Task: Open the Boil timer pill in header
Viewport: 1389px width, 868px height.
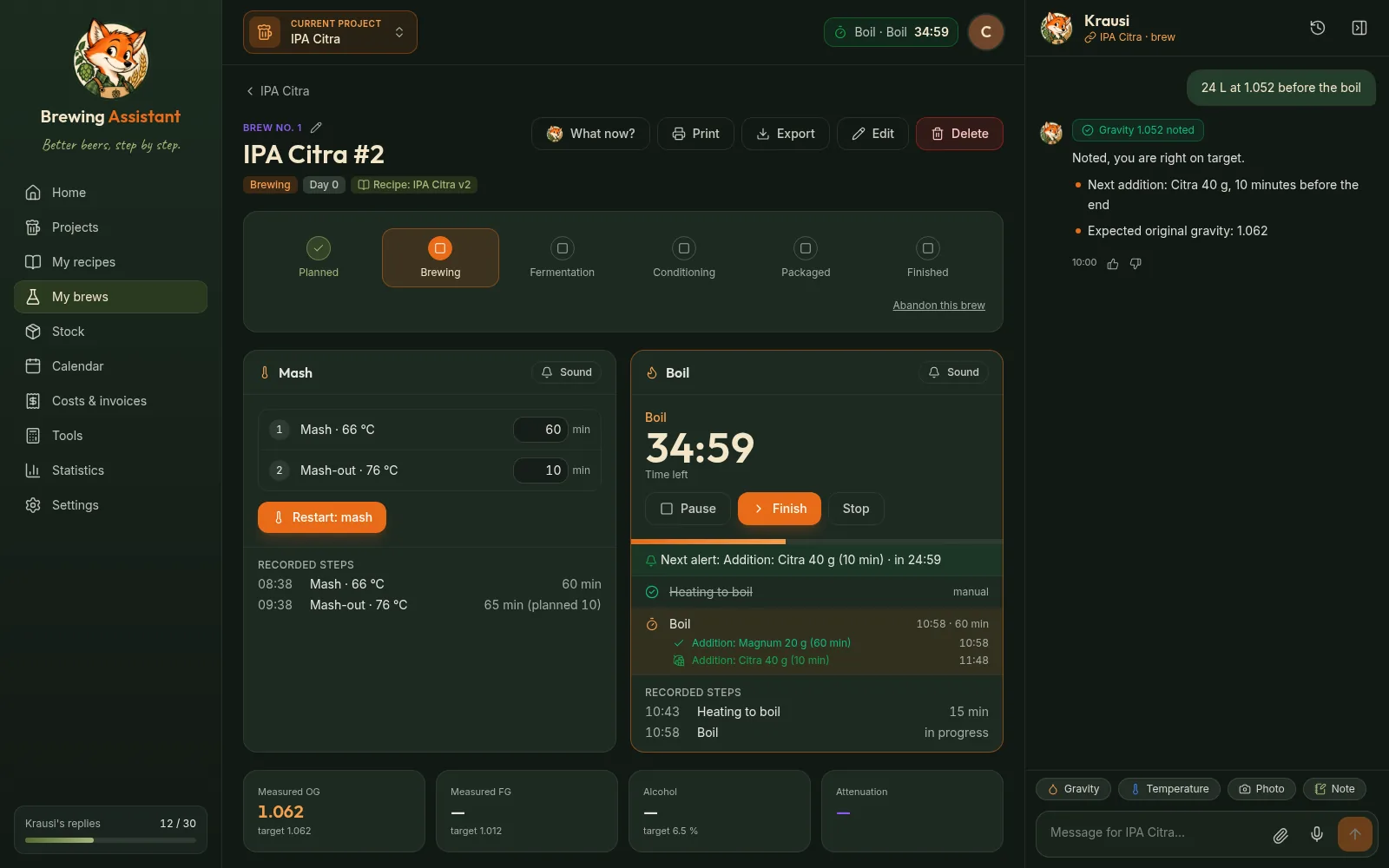Action: [x=891, y=32]
